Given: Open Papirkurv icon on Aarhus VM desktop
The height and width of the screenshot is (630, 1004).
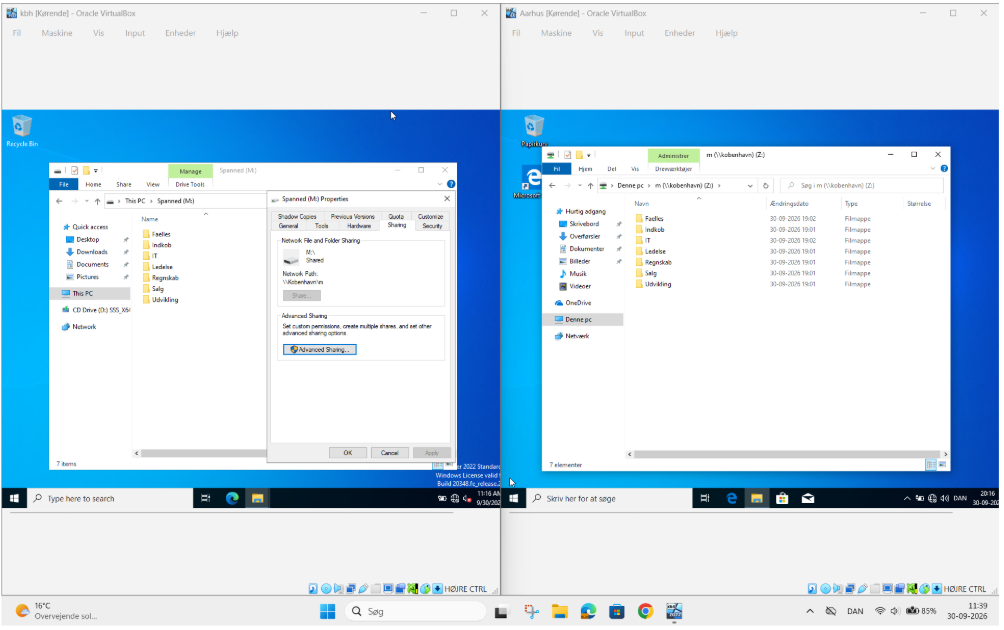Looking at the screenshot, I should point(534,131).
